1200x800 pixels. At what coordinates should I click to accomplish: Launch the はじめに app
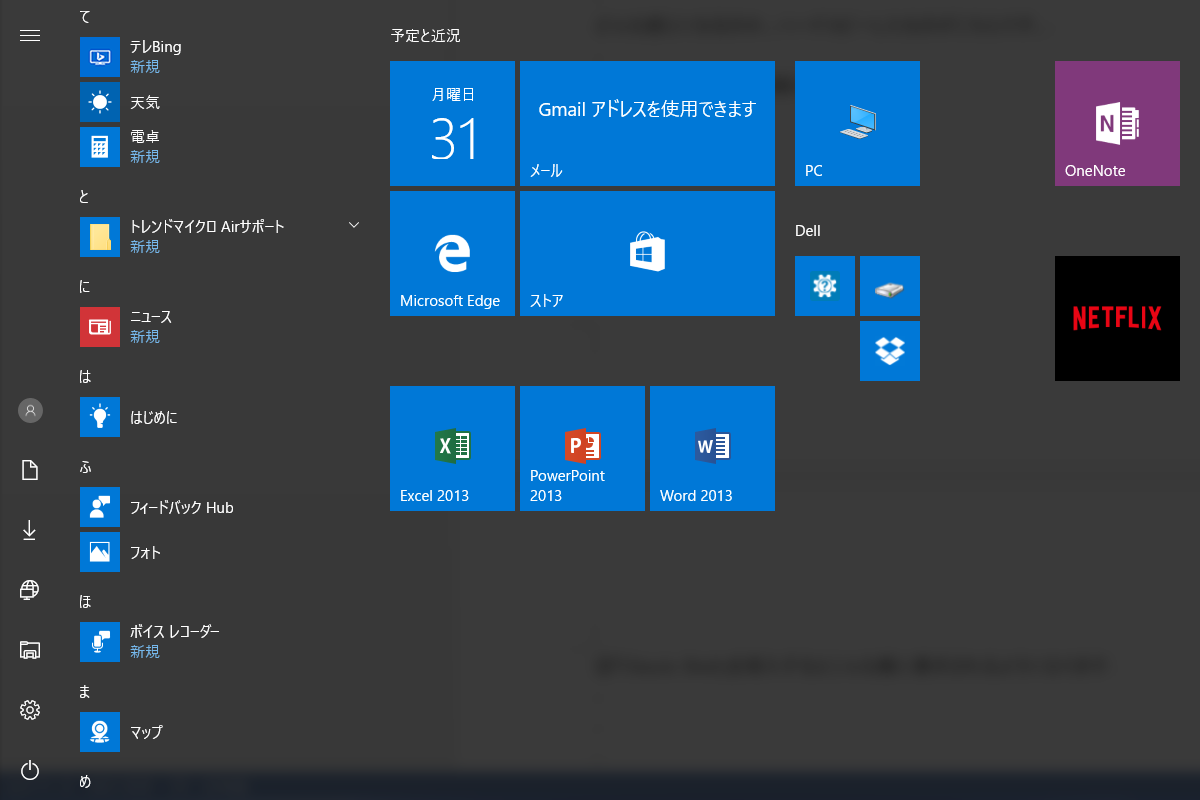pyautogui.click(x=220, y=417)
